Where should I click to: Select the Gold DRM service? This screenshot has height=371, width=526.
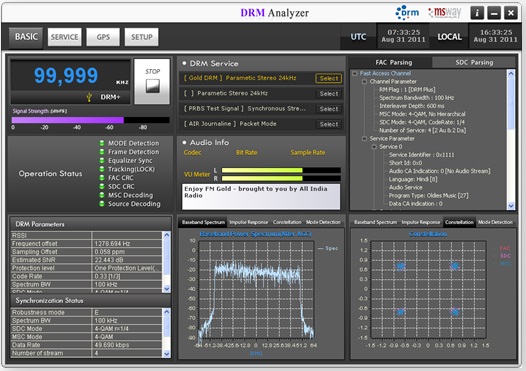click(x=329, y=78)
